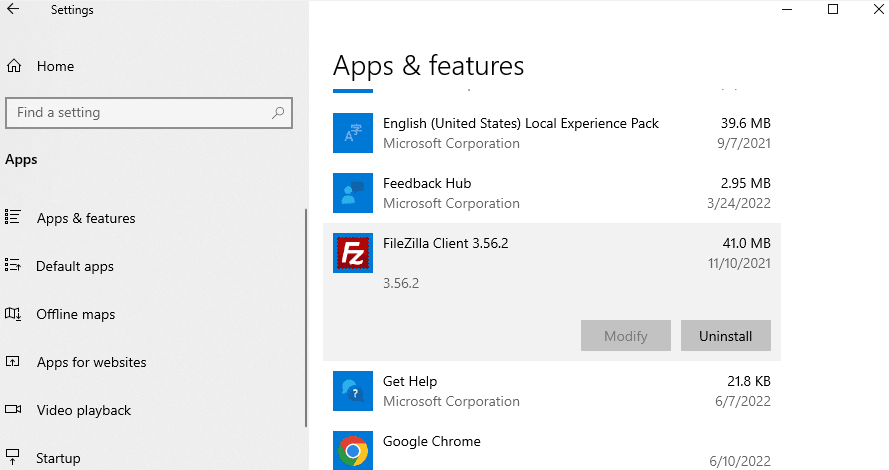This screenshot has height=470, width=889.
Task: Click the English Local Experience Pack icon
Action: tap(352, 133)
